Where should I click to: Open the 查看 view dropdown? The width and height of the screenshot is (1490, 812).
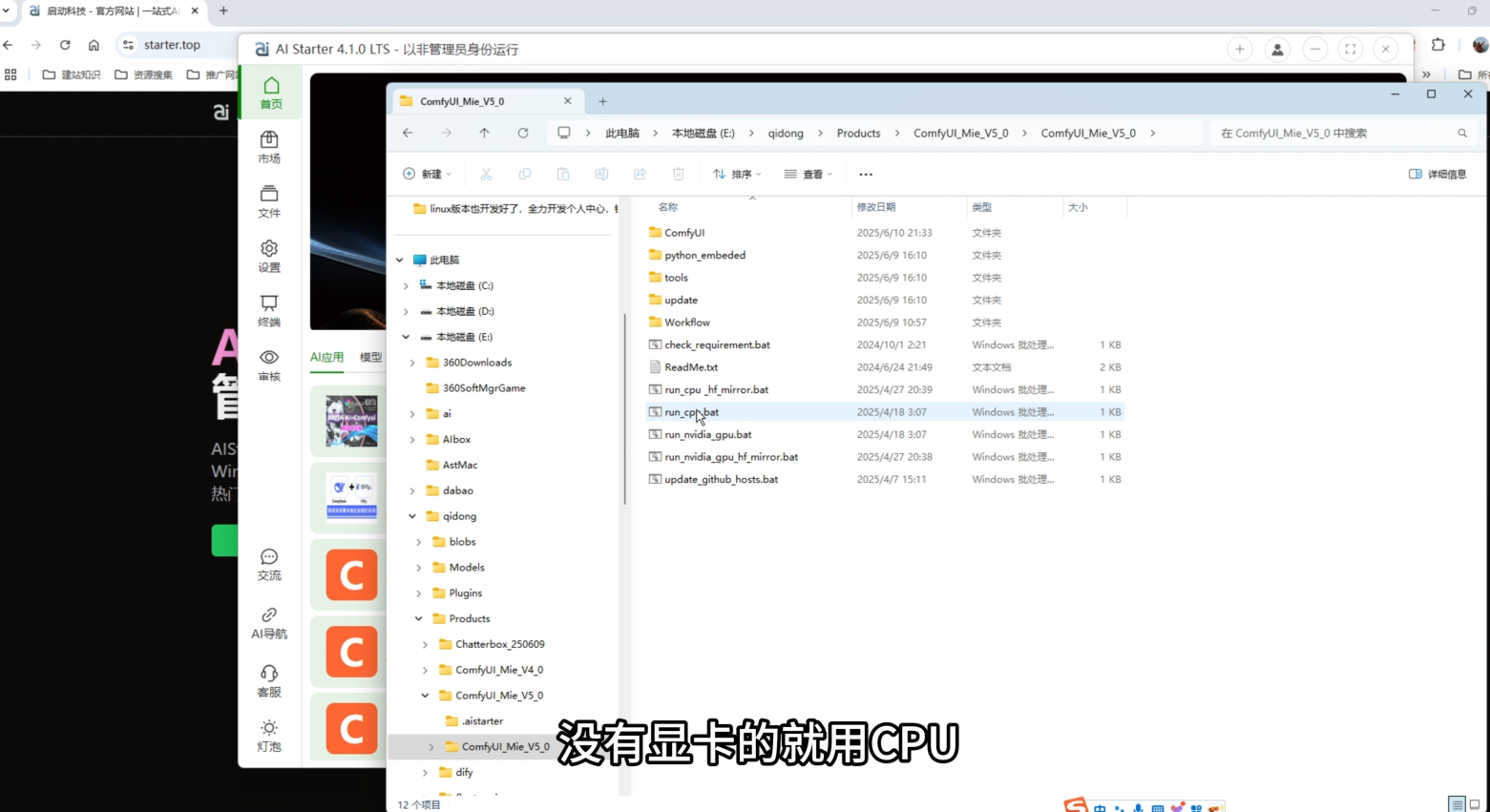(808, 174)
